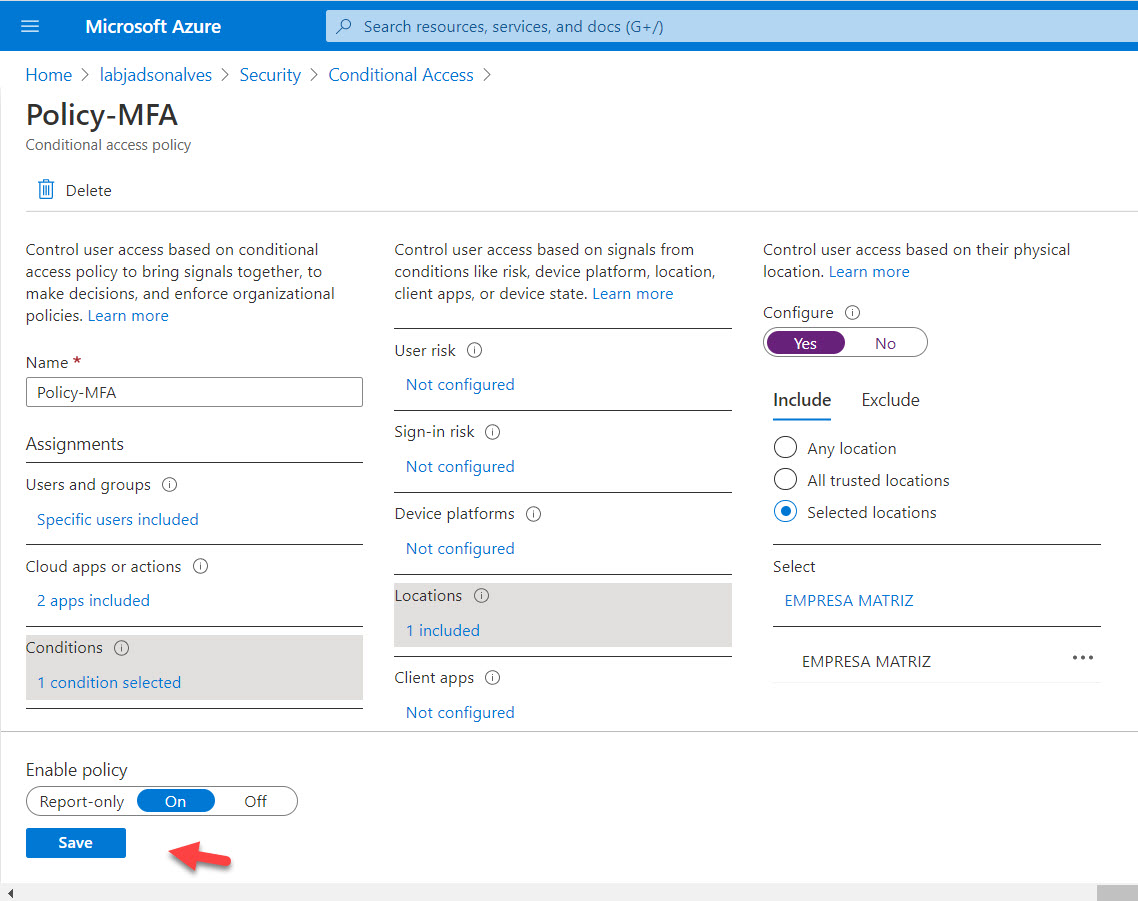Expand Locations 1 included setting
Screen dimensions: 1138x901
(442, 630)
